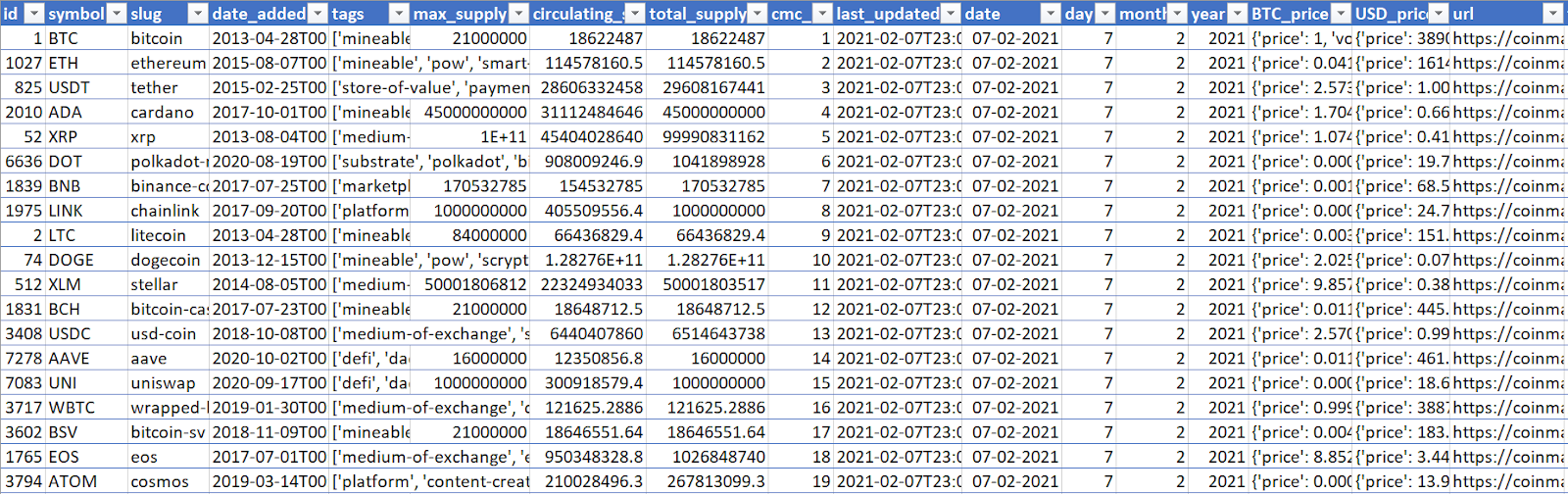
Task: Select circulating supply cell 950348328.8
Action: click(x=588, y=456)
